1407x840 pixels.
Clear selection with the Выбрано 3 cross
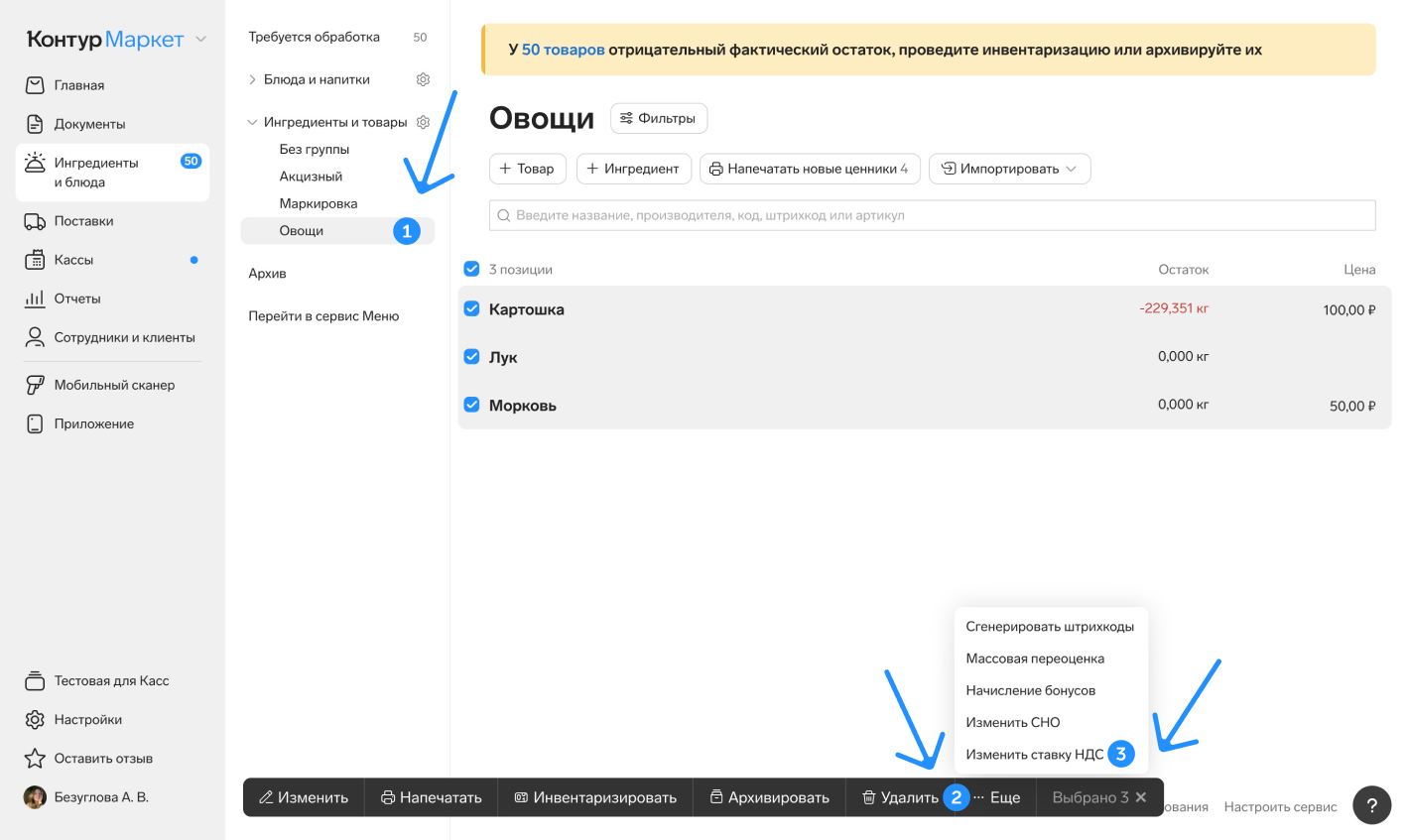point(1141,797)
